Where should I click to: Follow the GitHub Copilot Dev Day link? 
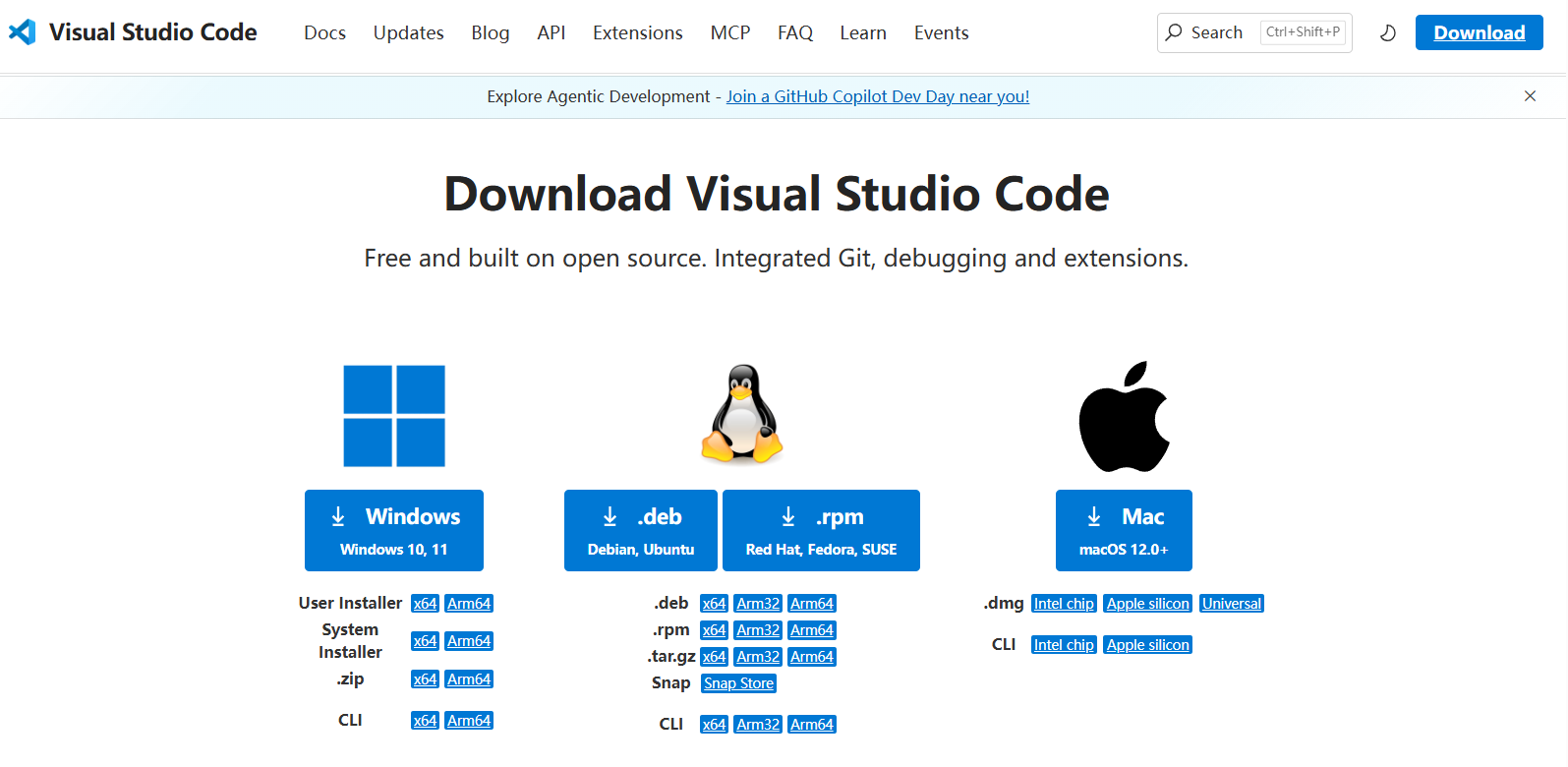(877, 96)
